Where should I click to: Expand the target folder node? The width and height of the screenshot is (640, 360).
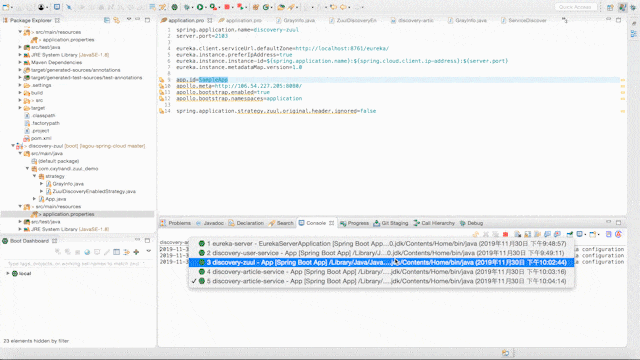(x=20, y=108)
